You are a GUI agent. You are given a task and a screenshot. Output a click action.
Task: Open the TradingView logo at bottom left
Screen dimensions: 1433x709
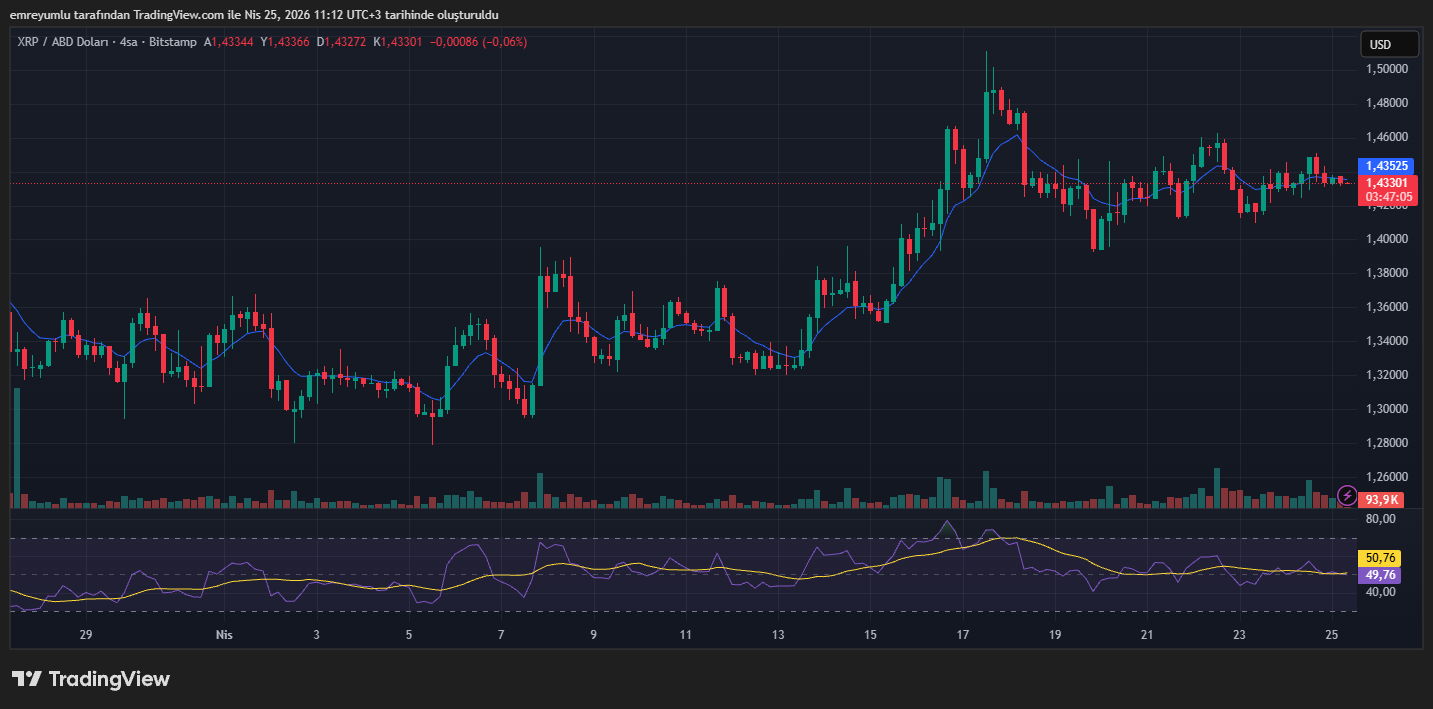[90, 679]
